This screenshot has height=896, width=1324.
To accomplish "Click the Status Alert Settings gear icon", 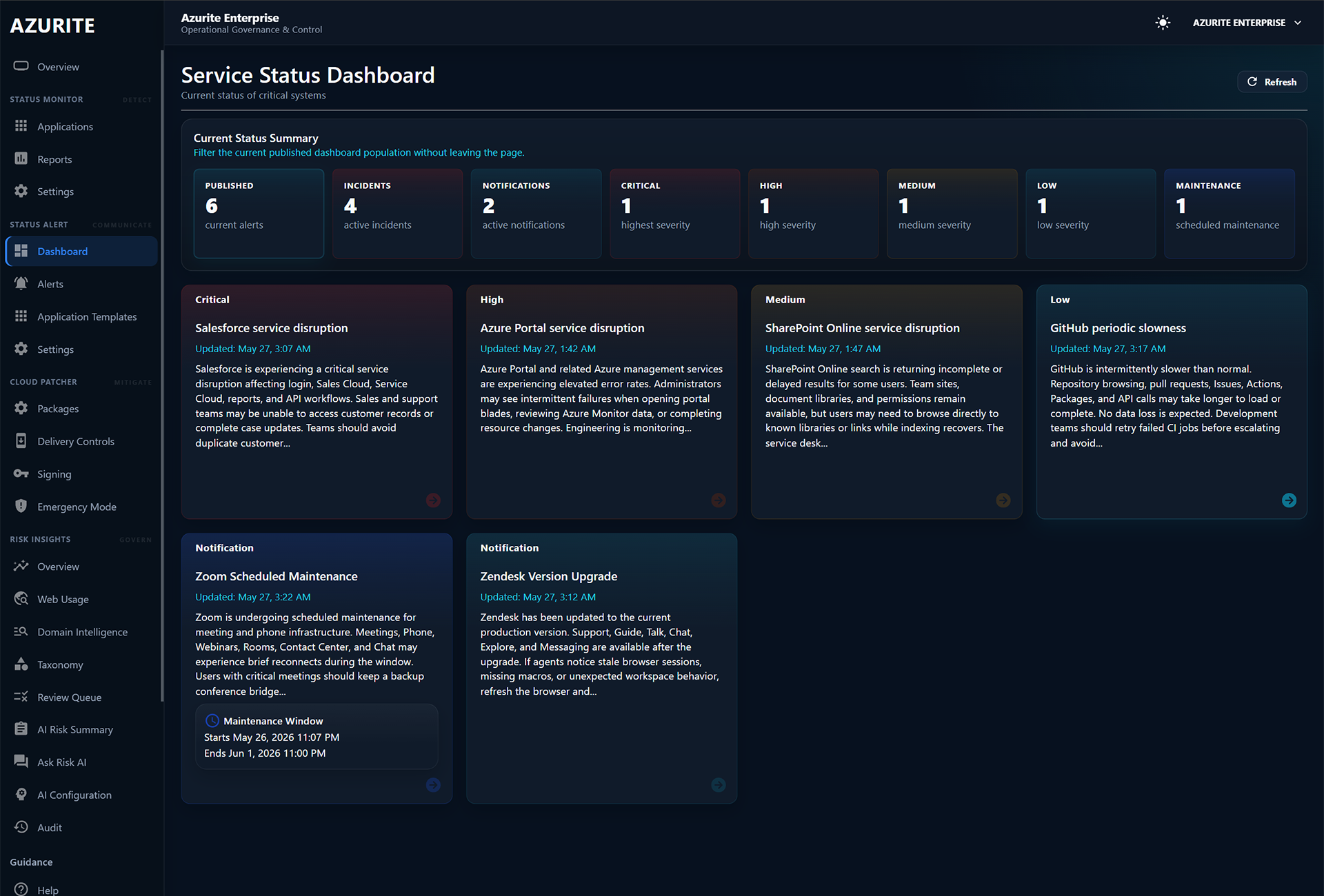I will (x=21, y=349).
